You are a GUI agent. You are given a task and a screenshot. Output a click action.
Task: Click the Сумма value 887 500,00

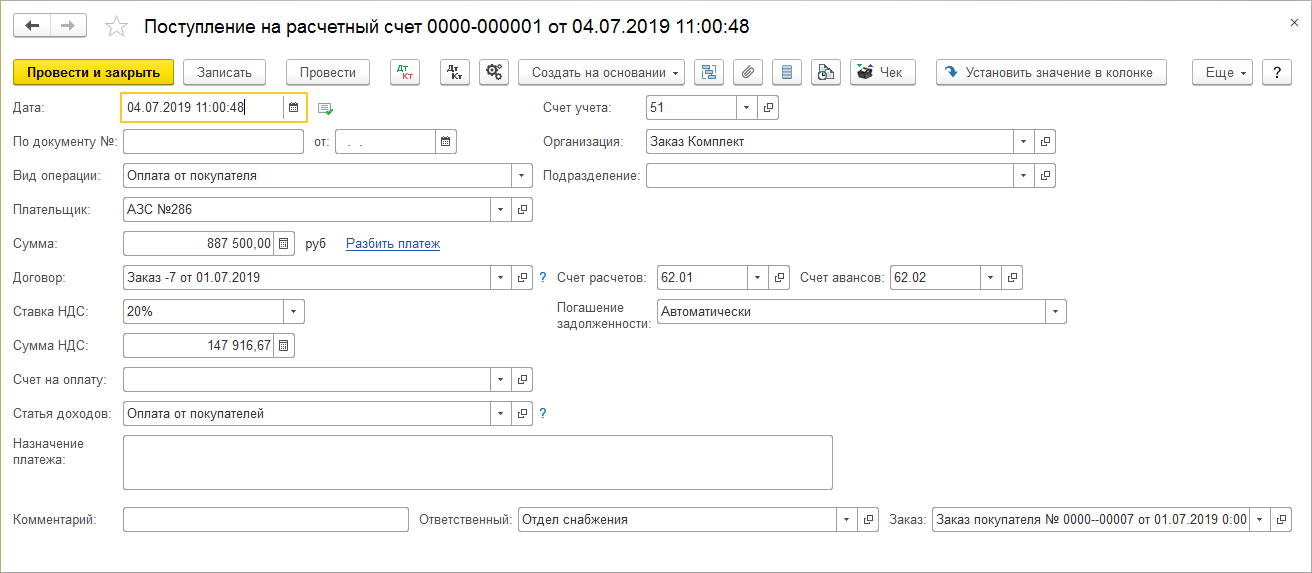pyautogui.click(x=238, y=243)
